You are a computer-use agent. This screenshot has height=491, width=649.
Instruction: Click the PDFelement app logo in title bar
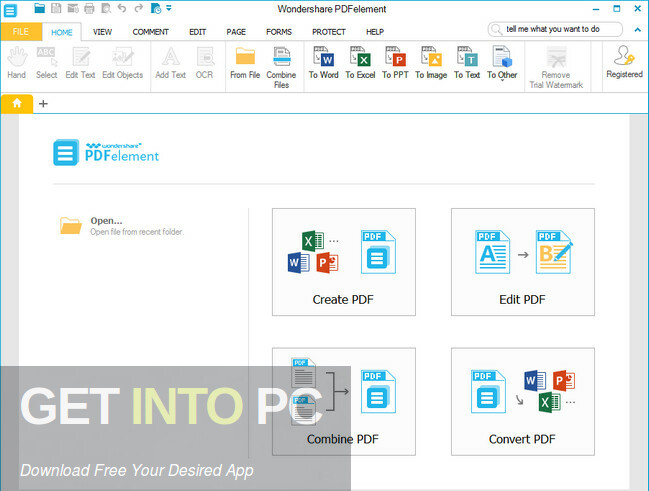[10, 10]
